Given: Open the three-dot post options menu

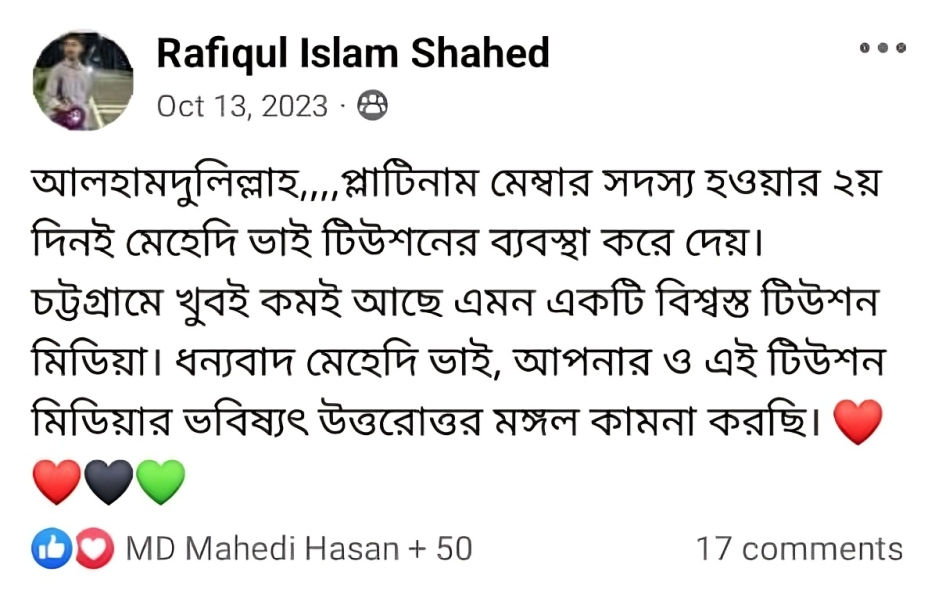Looking at the screenshot, I should pos(883,48).
